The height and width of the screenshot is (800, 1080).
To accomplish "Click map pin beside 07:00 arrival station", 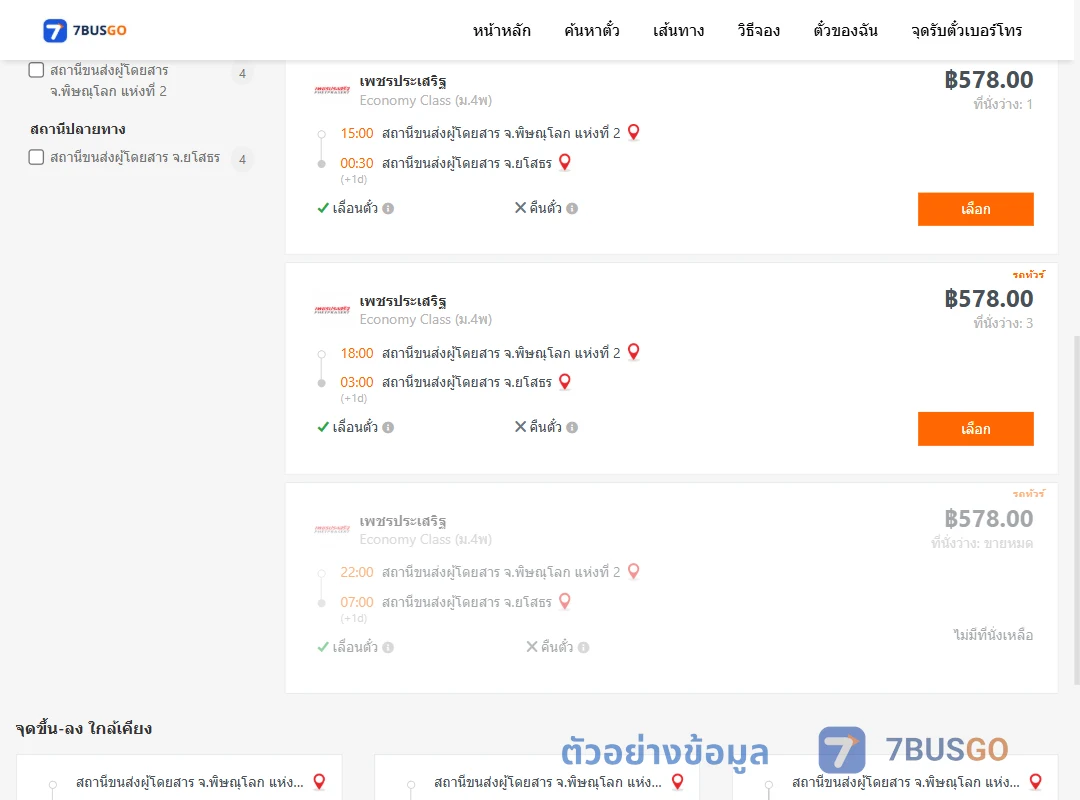I will [565, 601].
